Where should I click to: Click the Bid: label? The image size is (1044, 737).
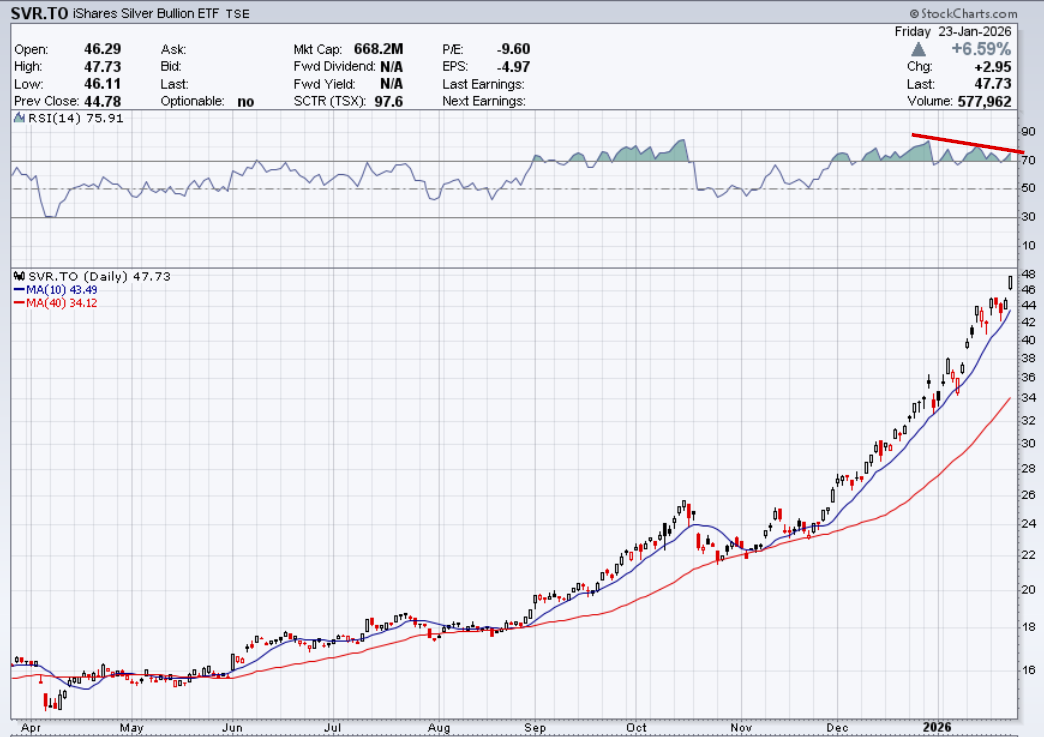tap(170, 67)
